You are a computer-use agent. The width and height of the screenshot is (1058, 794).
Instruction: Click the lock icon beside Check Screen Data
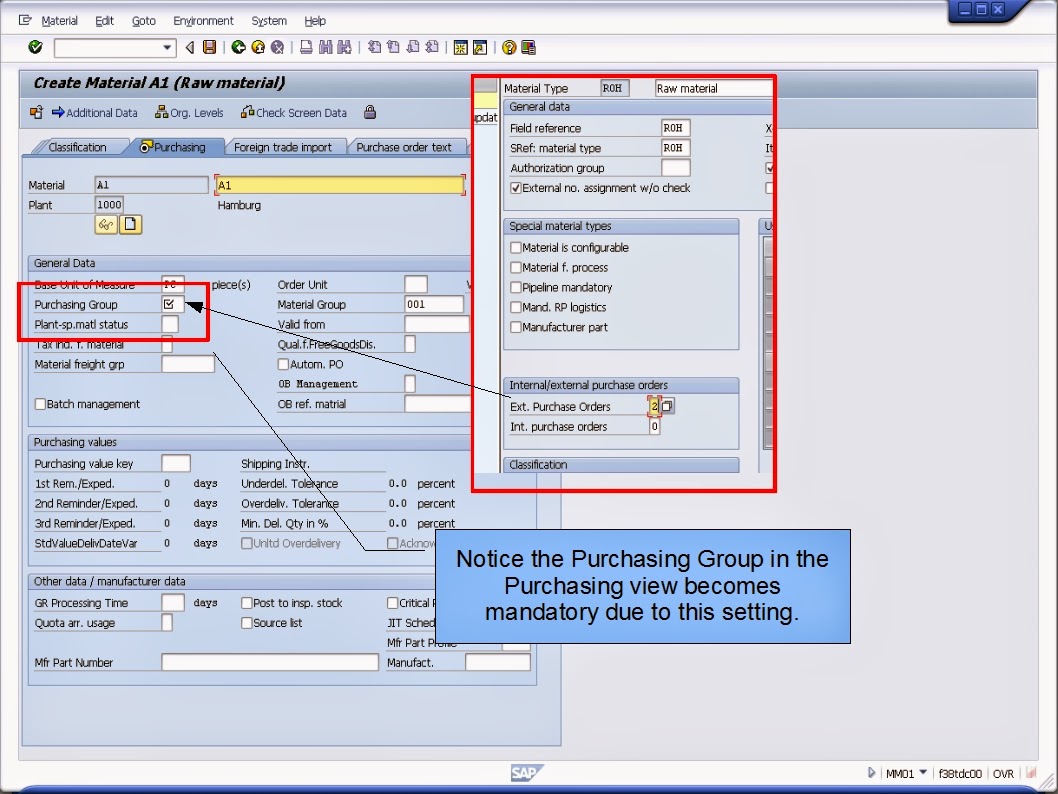tap(370, 112)
